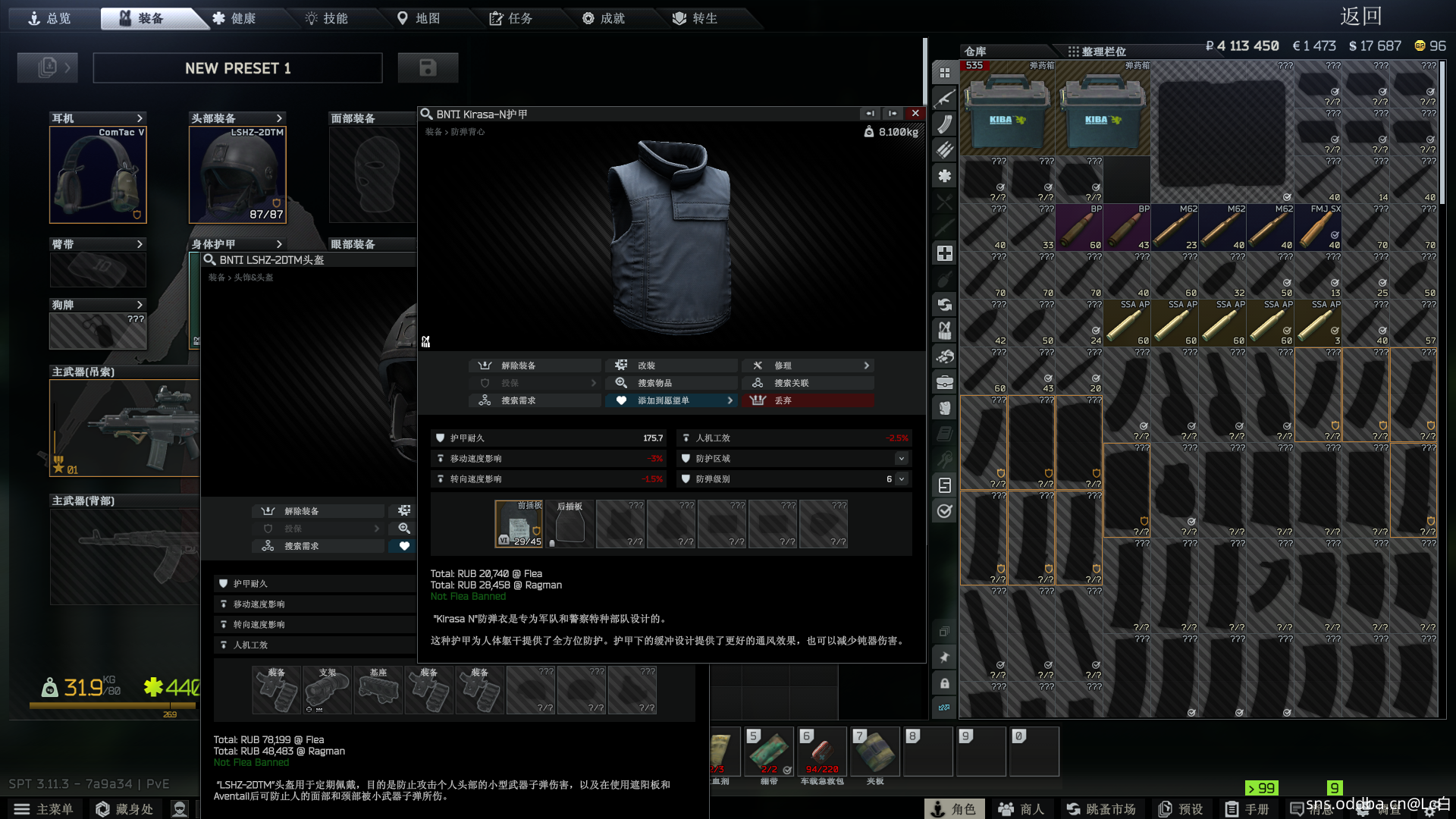Click the stash barter cycle arrows icon

(944, 305)
